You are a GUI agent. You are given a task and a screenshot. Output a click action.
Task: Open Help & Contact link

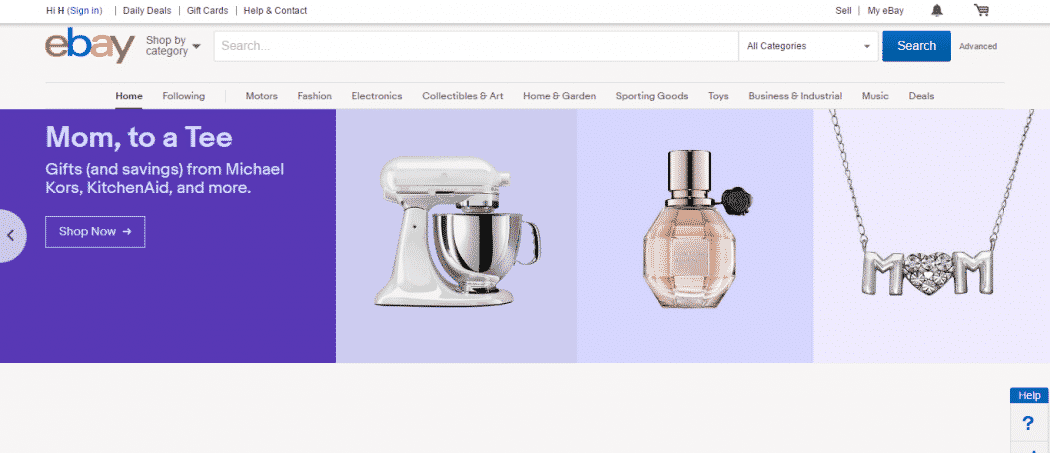click(275, 11)
